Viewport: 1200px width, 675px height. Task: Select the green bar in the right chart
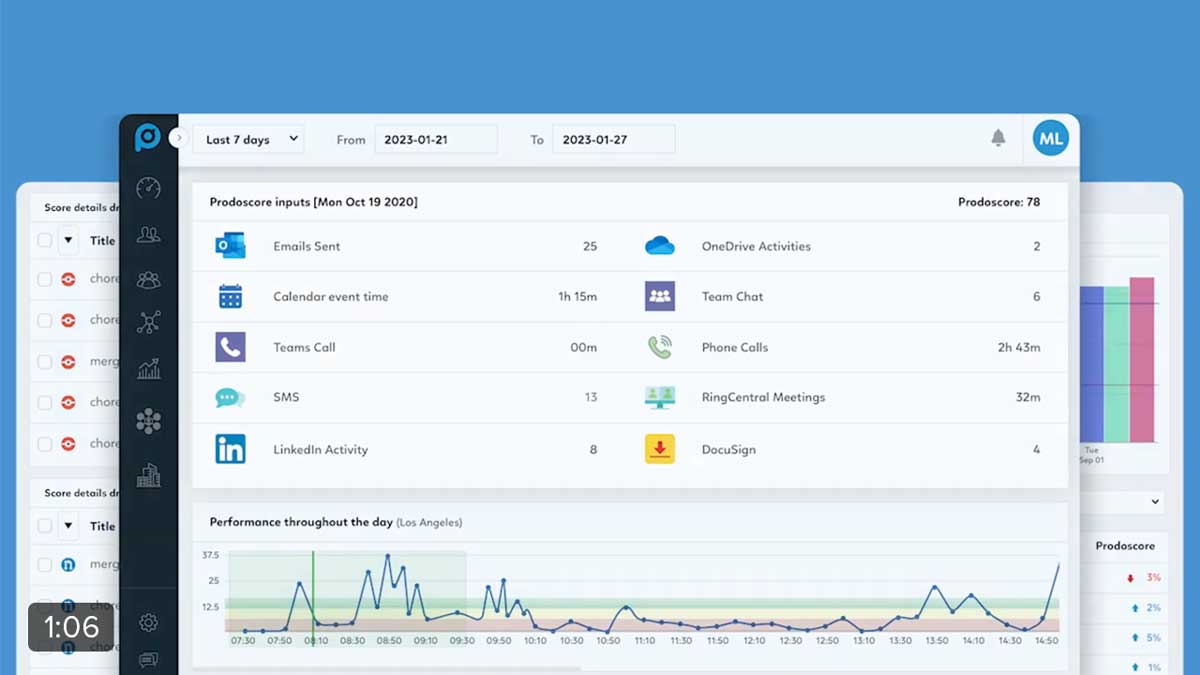pos(1116,364)
